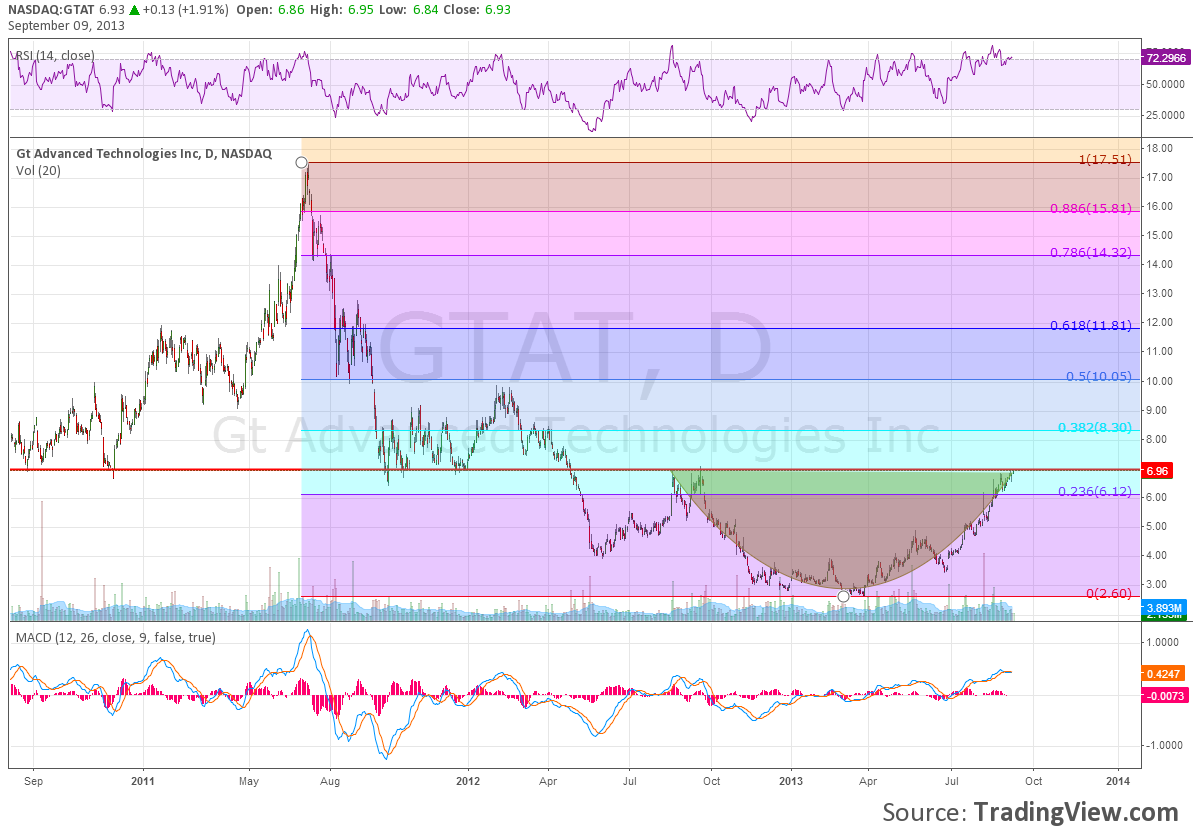Select the Fibonacci 0.236(6.12) level label
Viewport: 1193px width, 839px height.
click(x=1094, y=491)
